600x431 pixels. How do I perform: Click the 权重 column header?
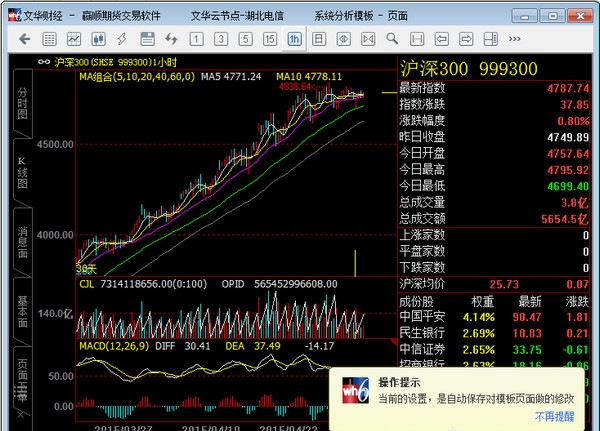point(483,302)
